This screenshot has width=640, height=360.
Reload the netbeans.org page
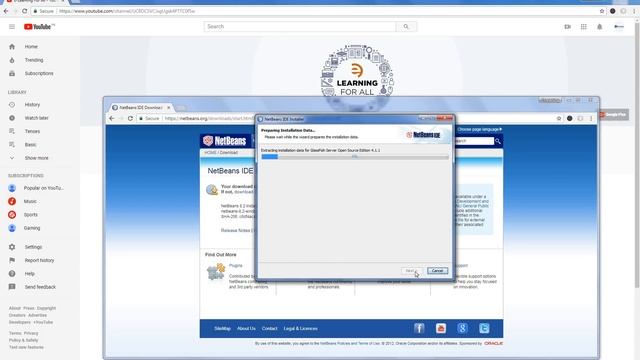point(130,118)
